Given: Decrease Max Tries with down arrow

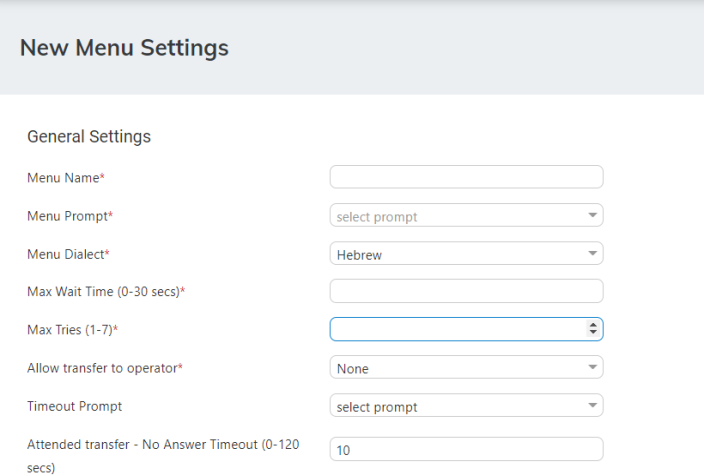Looking at the screenshot, I should pyautogui.click(x=593, y=333).
